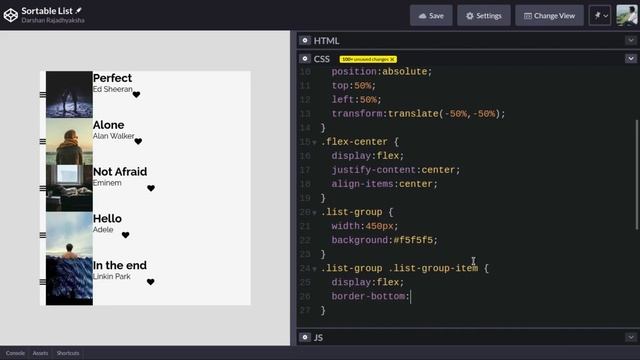
Task: Collapse the .list-group-item rule fold arrow
Action: (x=314, y=269)
